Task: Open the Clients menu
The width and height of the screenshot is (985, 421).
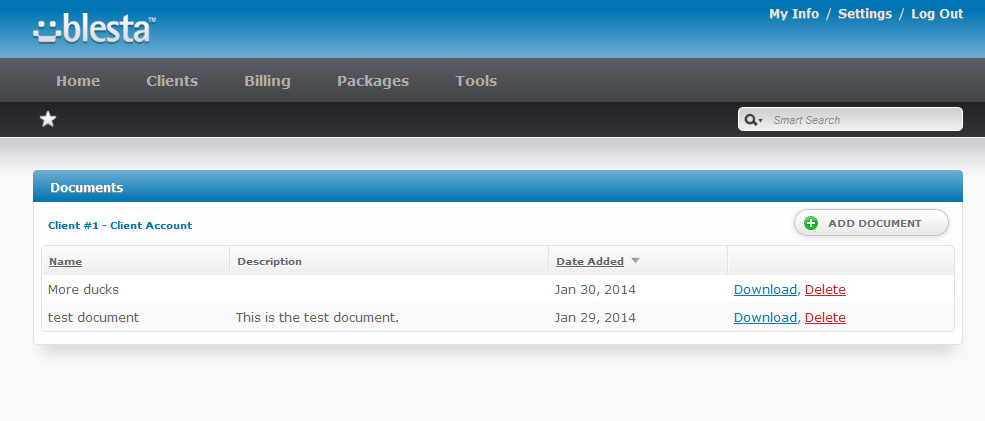Action: 172,80
